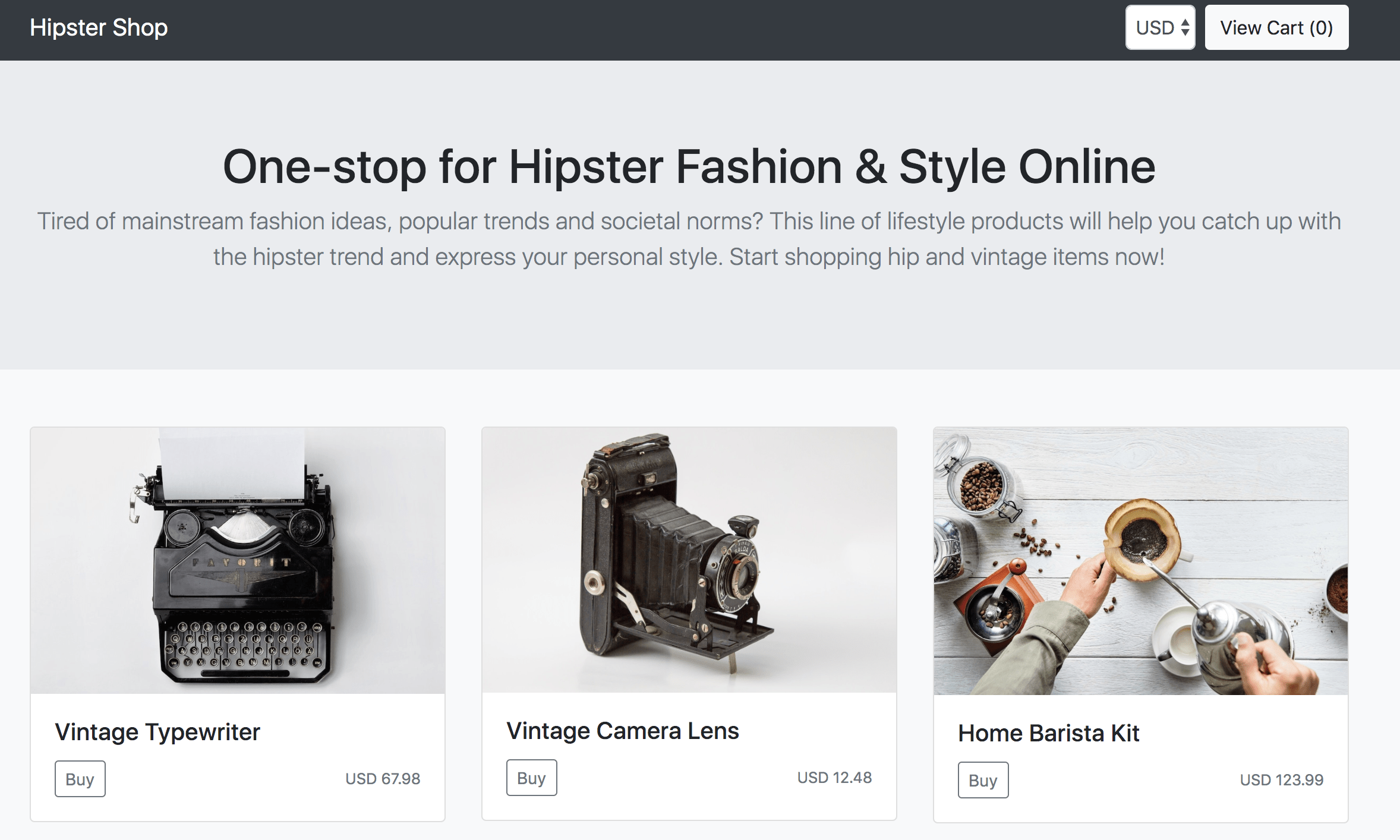Open the Home Barista Kit product image

(1141, 561)
